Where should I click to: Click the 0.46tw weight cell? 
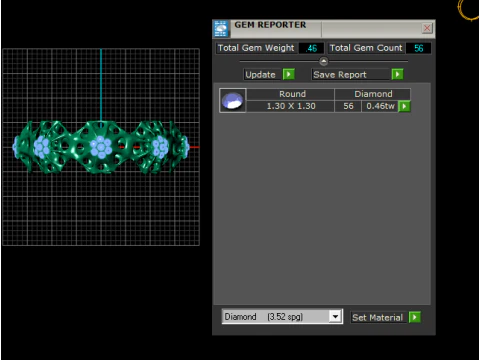(380, 106)
